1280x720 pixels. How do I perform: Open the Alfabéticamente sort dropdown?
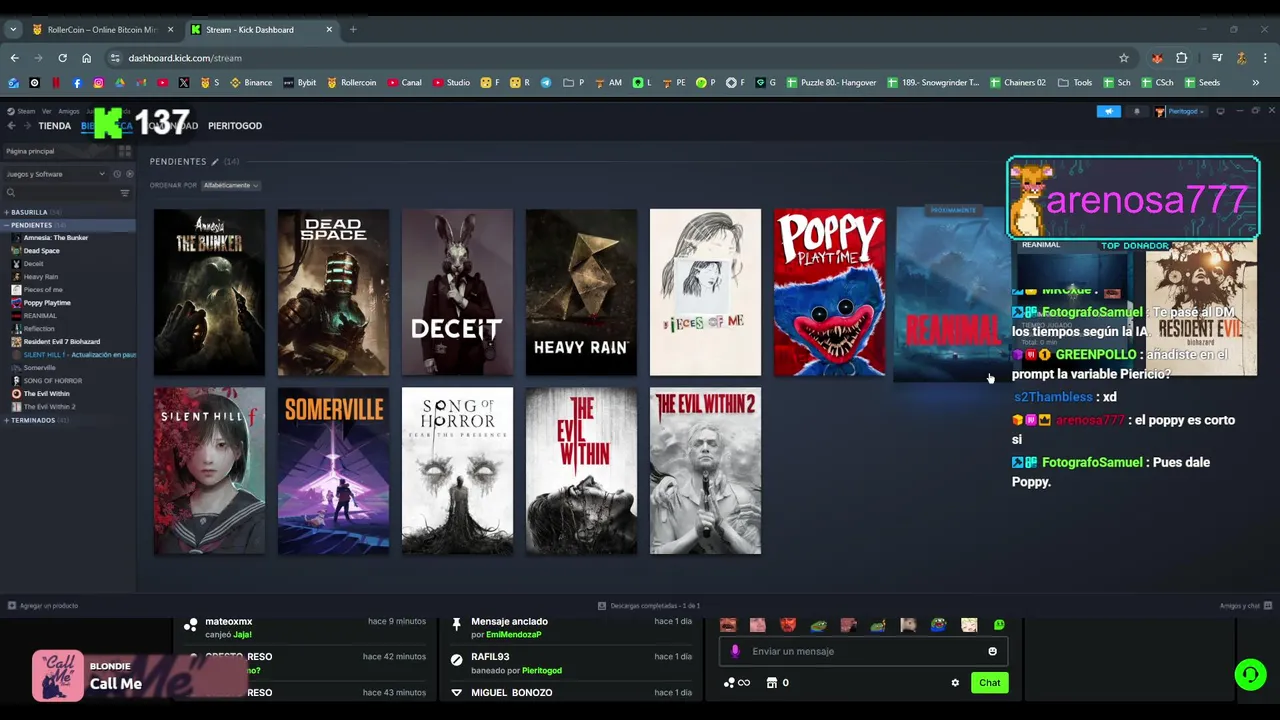pos(231,185)
